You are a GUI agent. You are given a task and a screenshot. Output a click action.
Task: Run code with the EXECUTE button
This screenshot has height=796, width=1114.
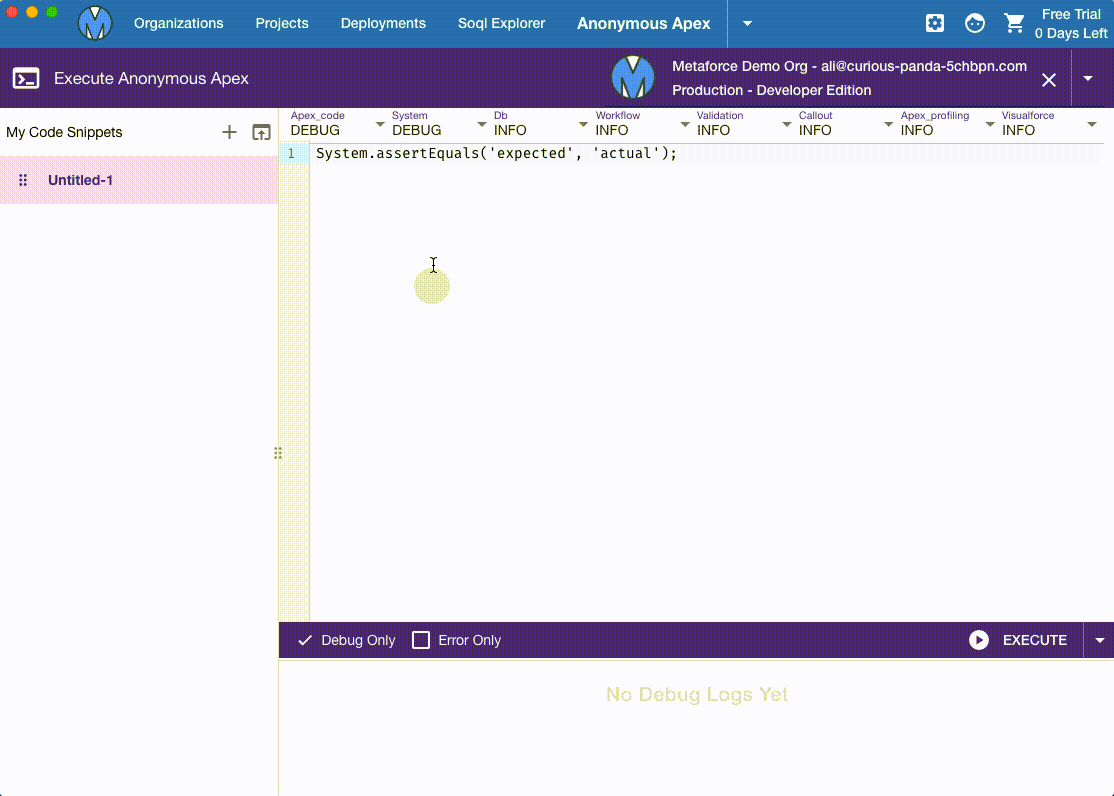[1018, 640]
